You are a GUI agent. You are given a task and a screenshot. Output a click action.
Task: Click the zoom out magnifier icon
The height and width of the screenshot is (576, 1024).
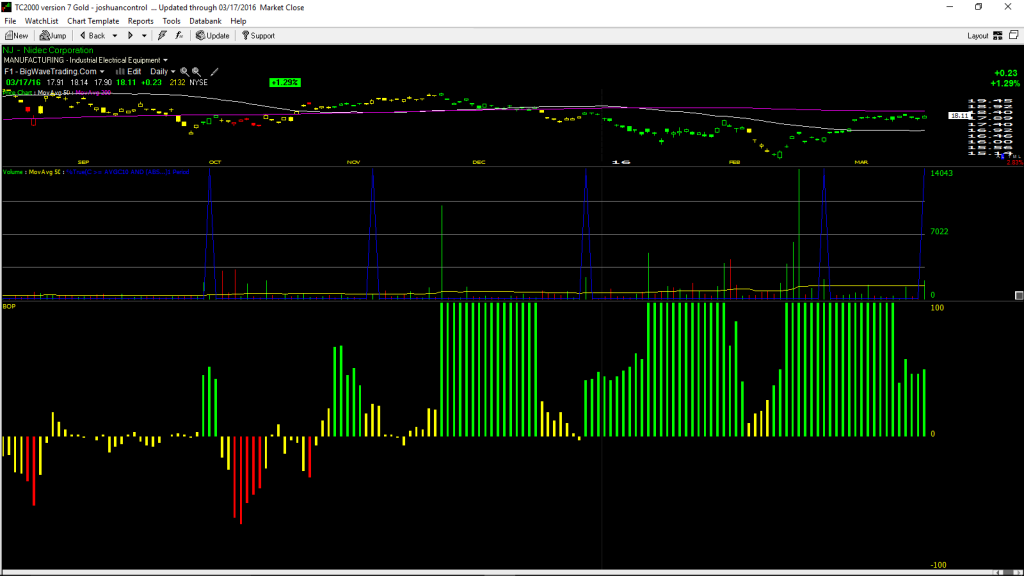click(x=196, y=72)
